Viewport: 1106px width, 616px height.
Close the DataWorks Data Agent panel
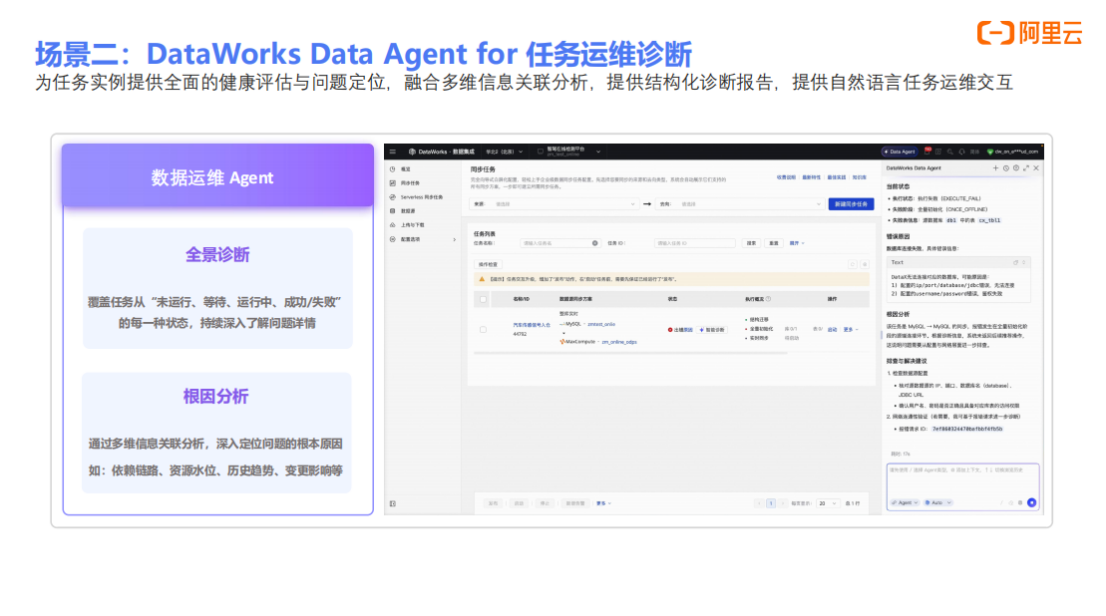tap(1036, 169)
